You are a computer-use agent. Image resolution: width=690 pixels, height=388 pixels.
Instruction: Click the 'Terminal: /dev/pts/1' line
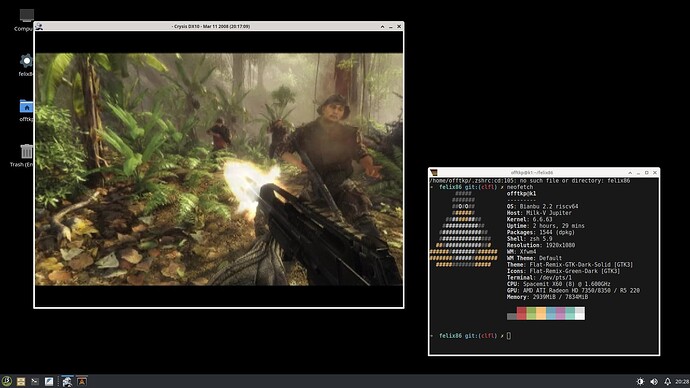pos(539,278)
